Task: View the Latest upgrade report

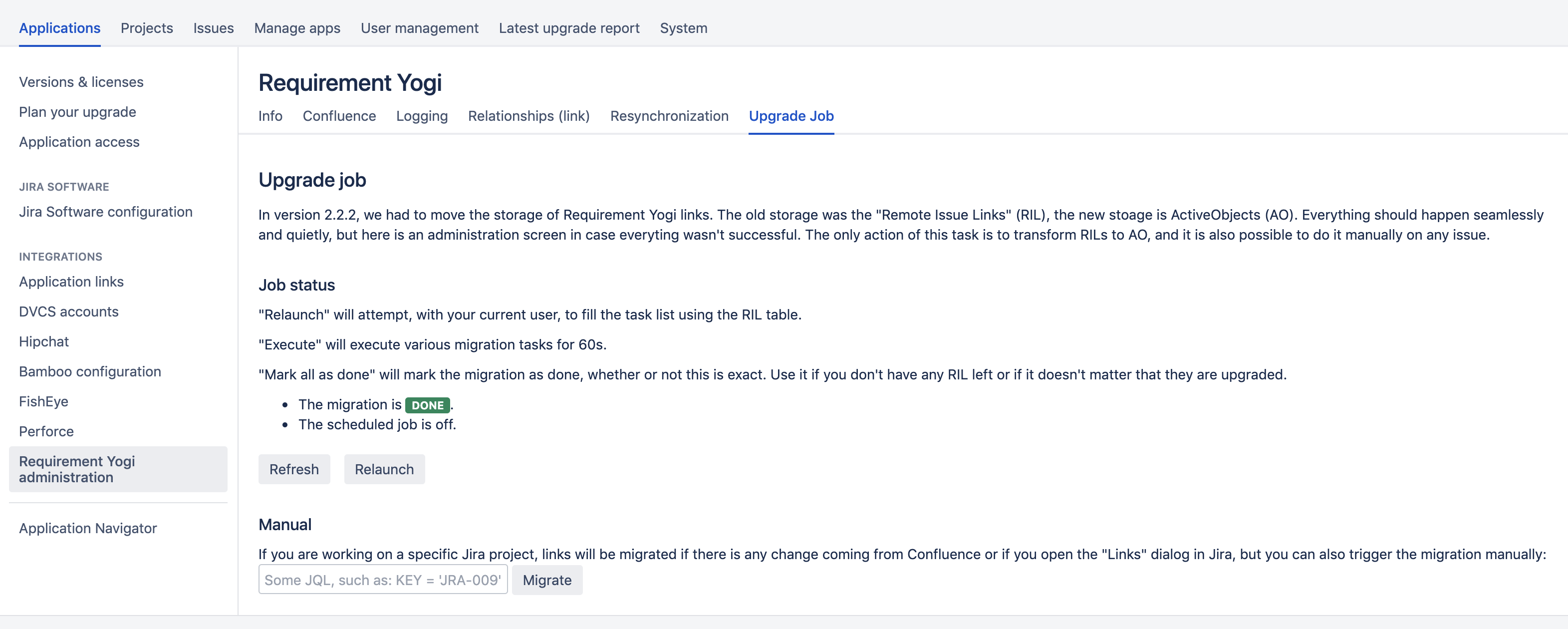Action: tap(568, 28)
